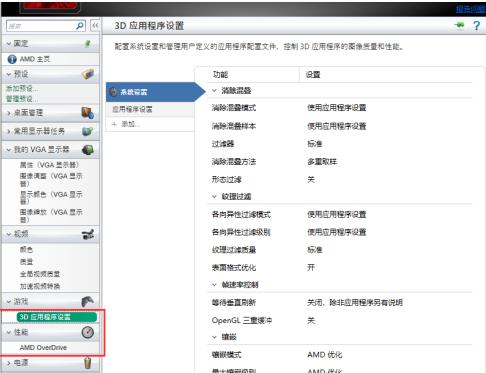
Task: Collapse the 消除混叠 settings group
Action: pos(214,90)
